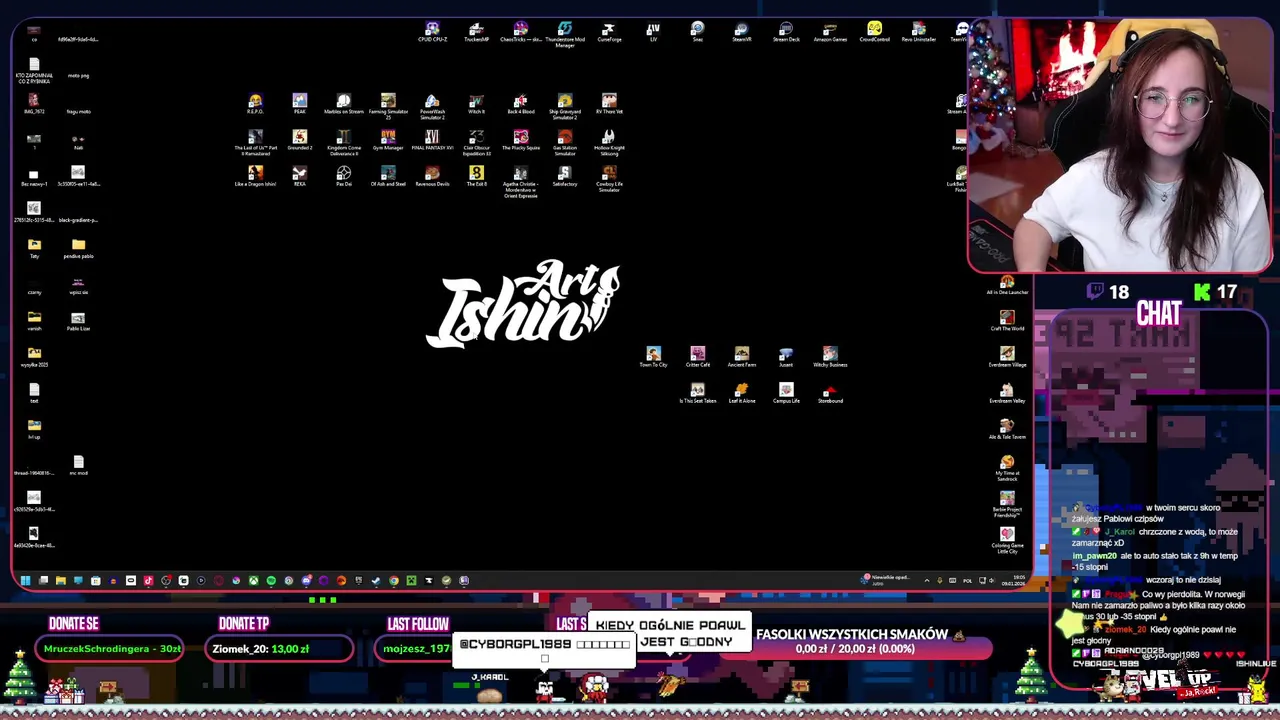Select the Revo Uninstaller icon
The width and height of the screenshot is (1280, 720).
[918, 32]
